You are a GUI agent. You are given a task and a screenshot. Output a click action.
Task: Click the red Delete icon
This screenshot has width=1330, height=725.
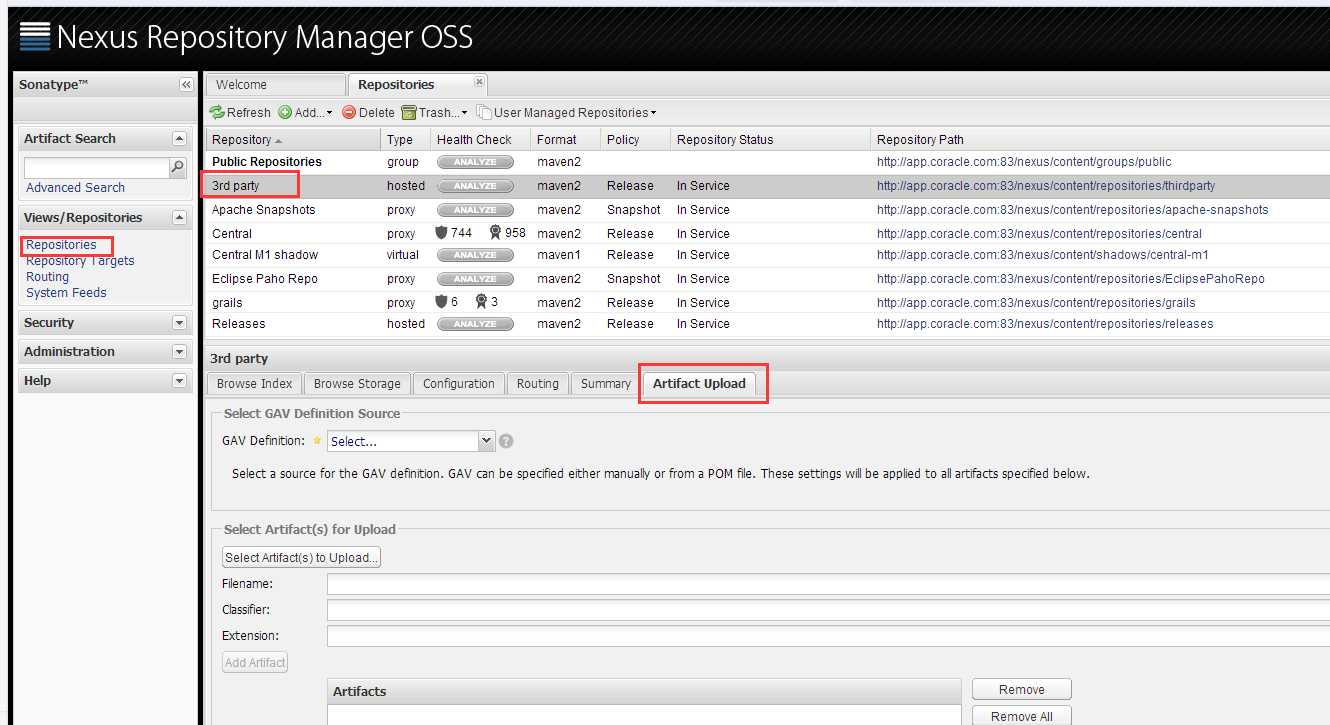[349, 113]
